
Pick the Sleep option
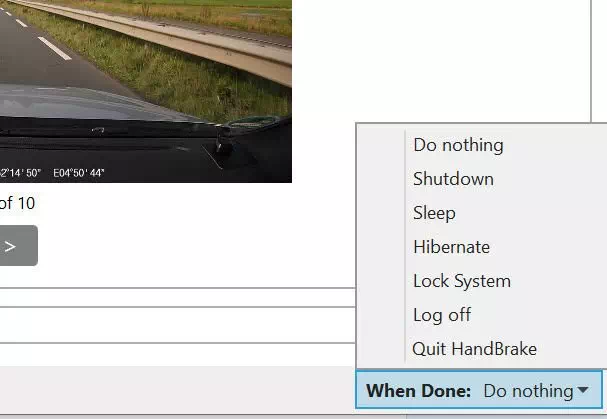click(x=482, y=213)
